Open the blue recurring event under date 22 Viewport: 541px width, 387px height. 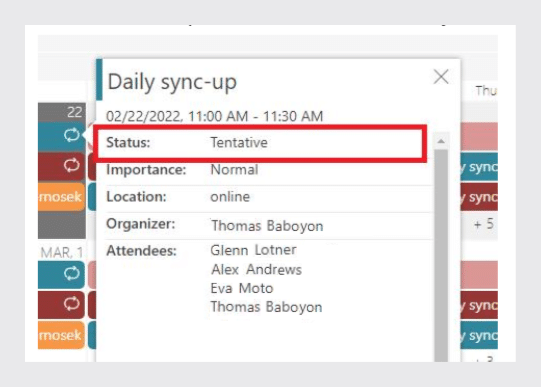pyautogui.click(x=61, y=136)
